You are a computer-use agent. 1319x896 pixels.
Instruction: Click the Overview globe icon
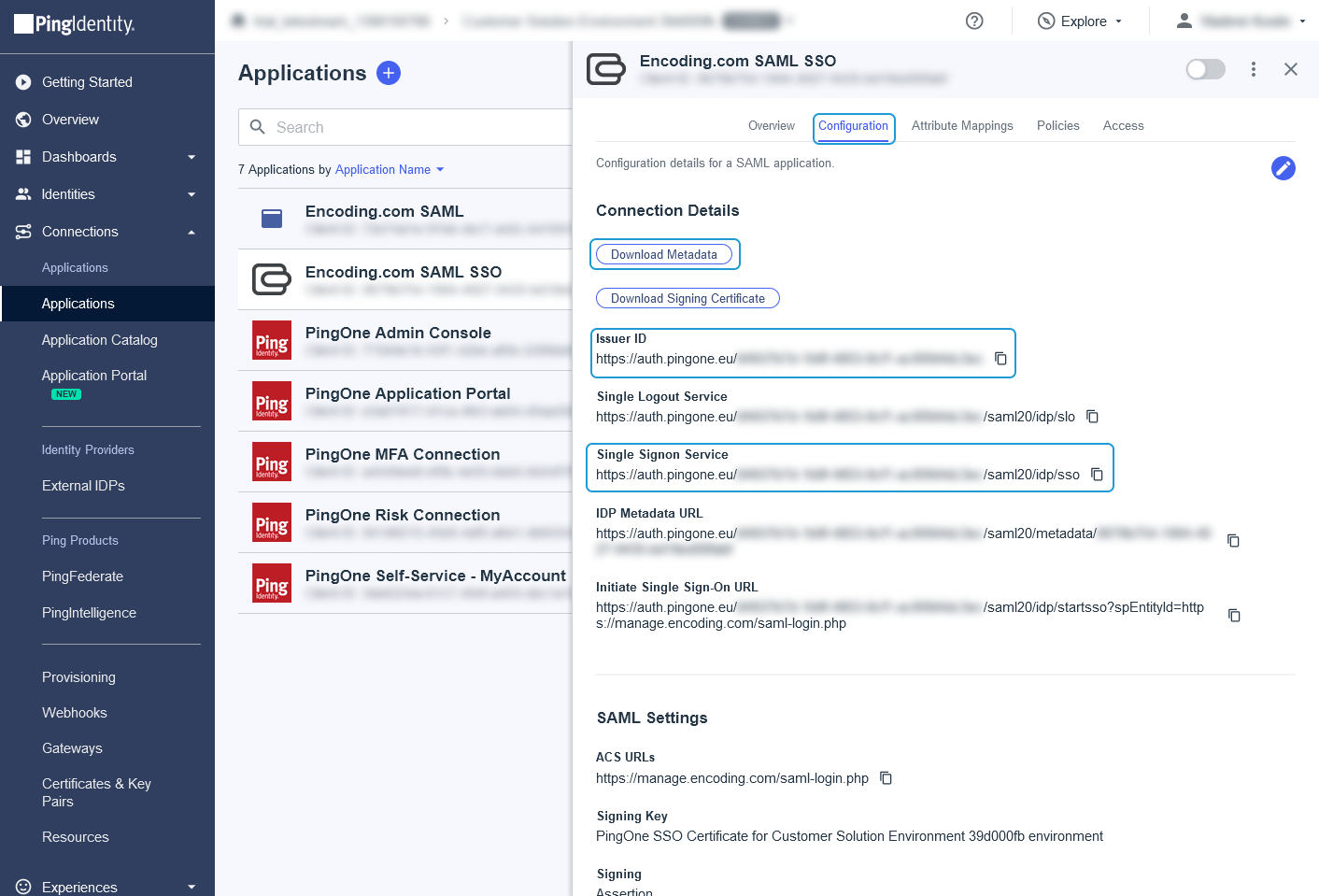click(23, 120)
